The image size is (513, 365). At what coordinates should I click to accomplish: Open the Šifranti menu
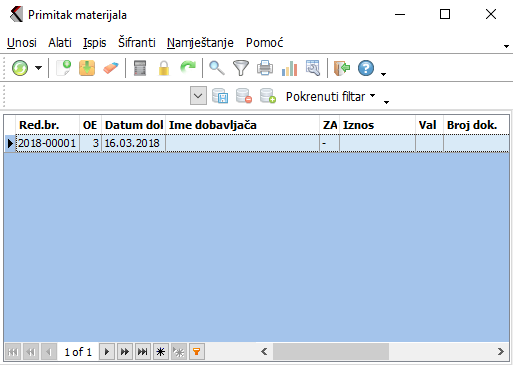coord(137,43)
